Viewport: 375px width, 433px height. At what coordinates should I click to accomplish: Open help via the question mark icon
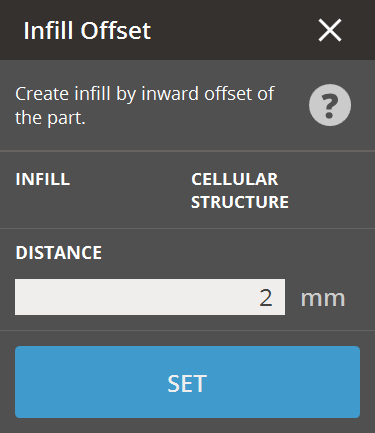330,105
